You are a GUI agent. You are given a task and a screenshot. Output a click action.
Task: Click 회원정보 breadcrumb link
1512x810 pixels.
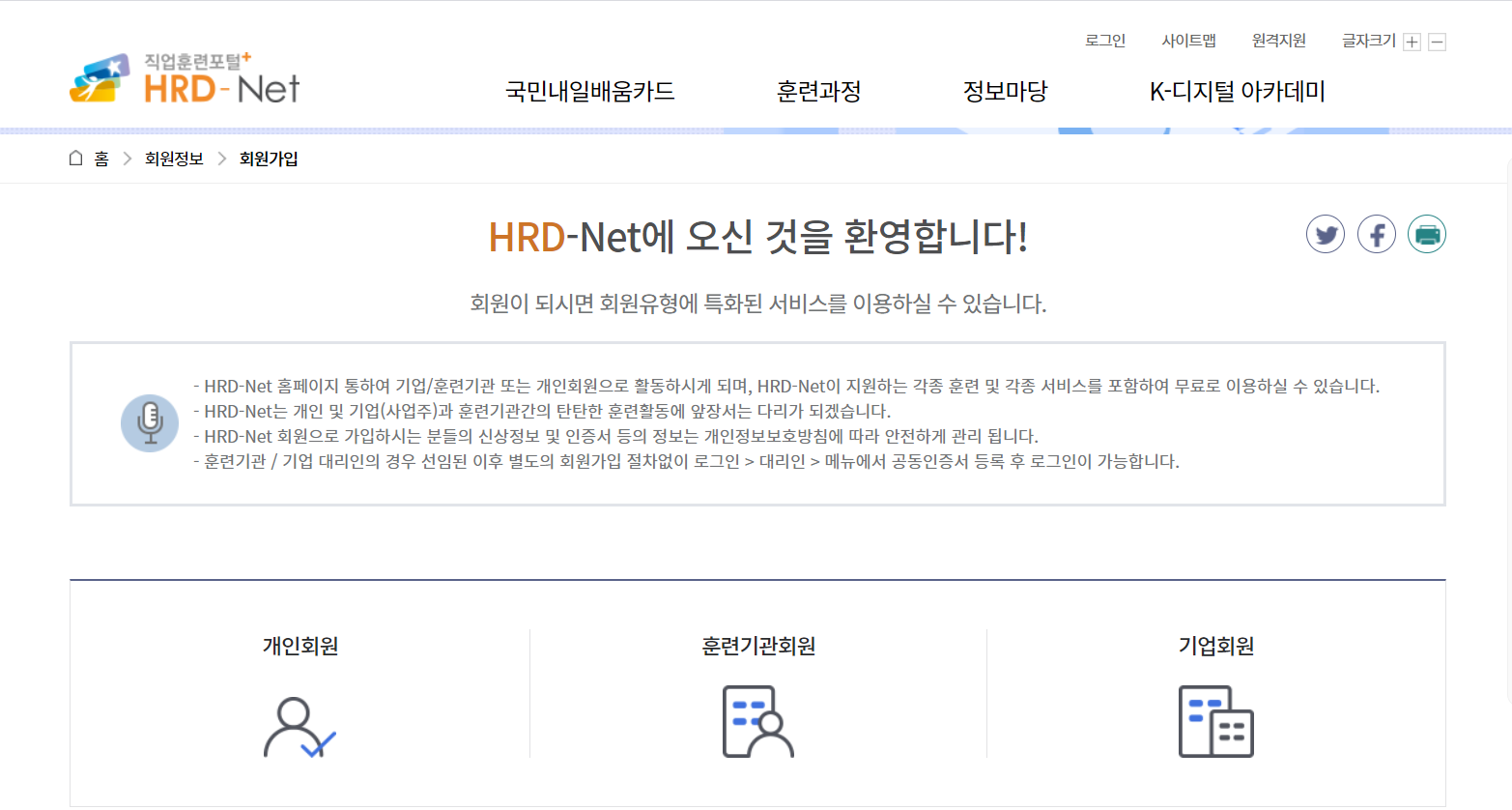174,159
